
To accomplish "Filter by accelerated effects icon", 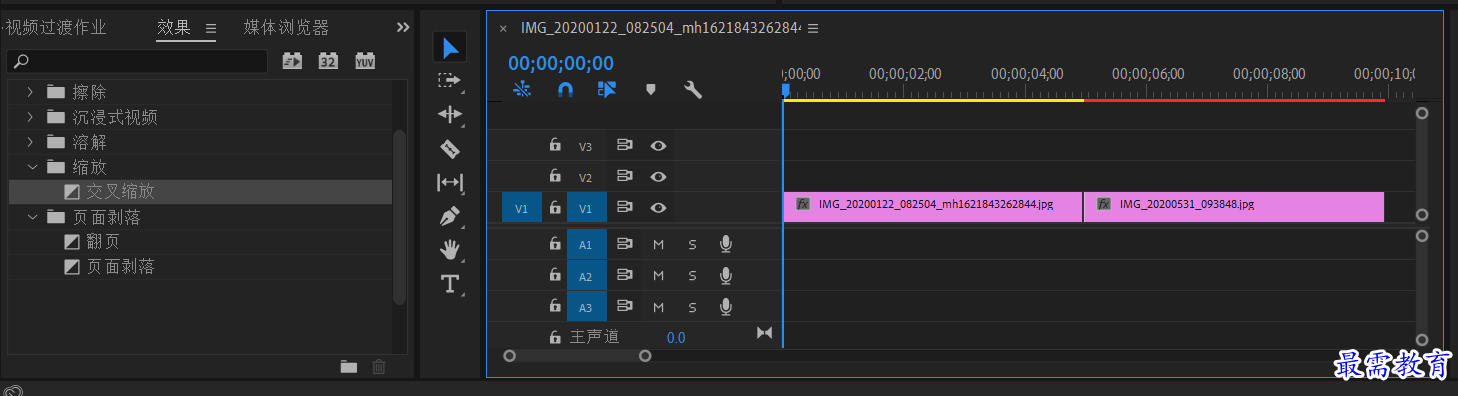I will tap(292, 61).
